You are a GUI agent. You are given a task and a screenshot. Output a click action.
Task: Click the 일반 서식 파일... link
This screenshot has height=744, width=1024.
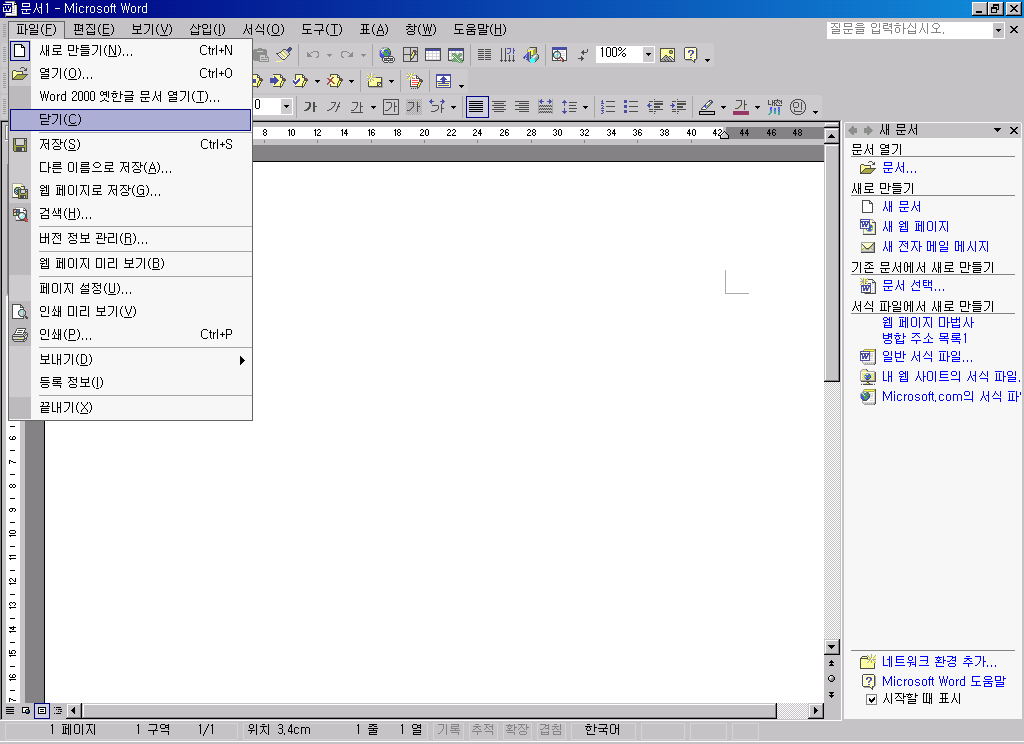[x=927, y=357]
